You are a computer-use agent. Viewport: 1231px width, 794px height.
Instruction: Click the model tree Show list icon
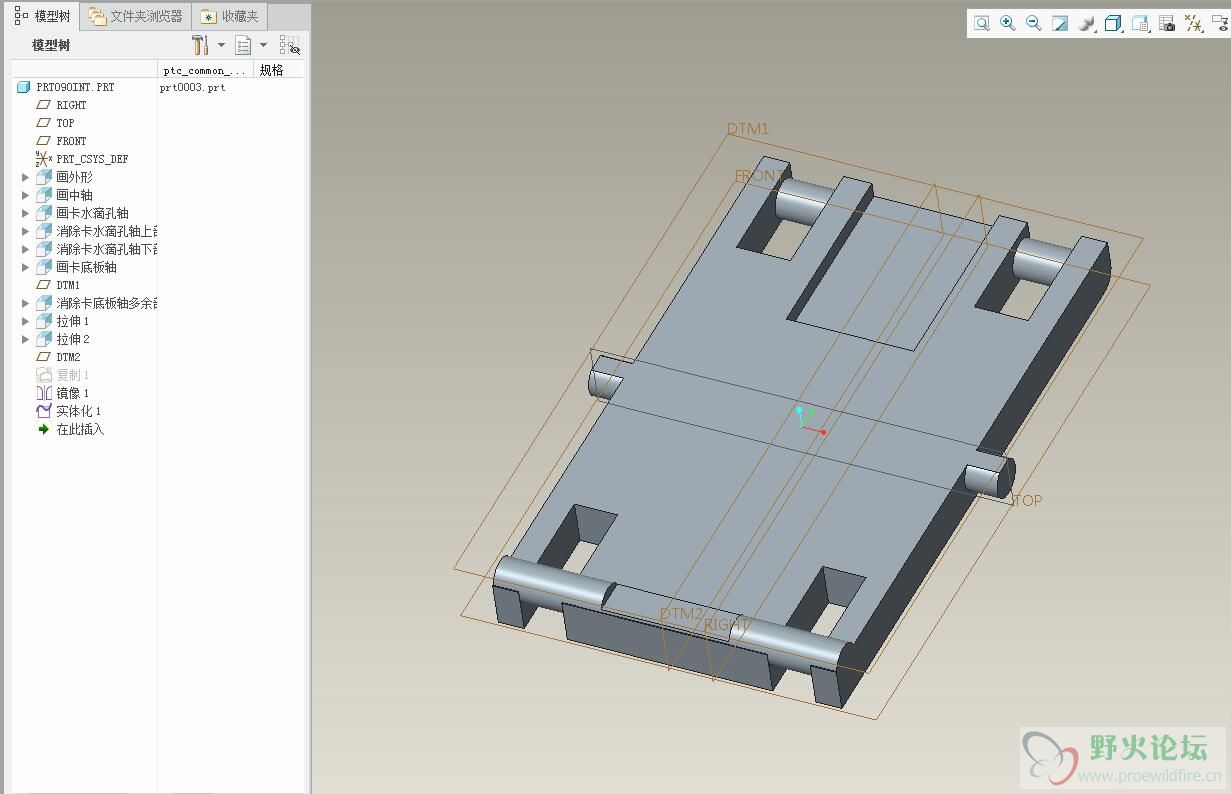point(243,45)
